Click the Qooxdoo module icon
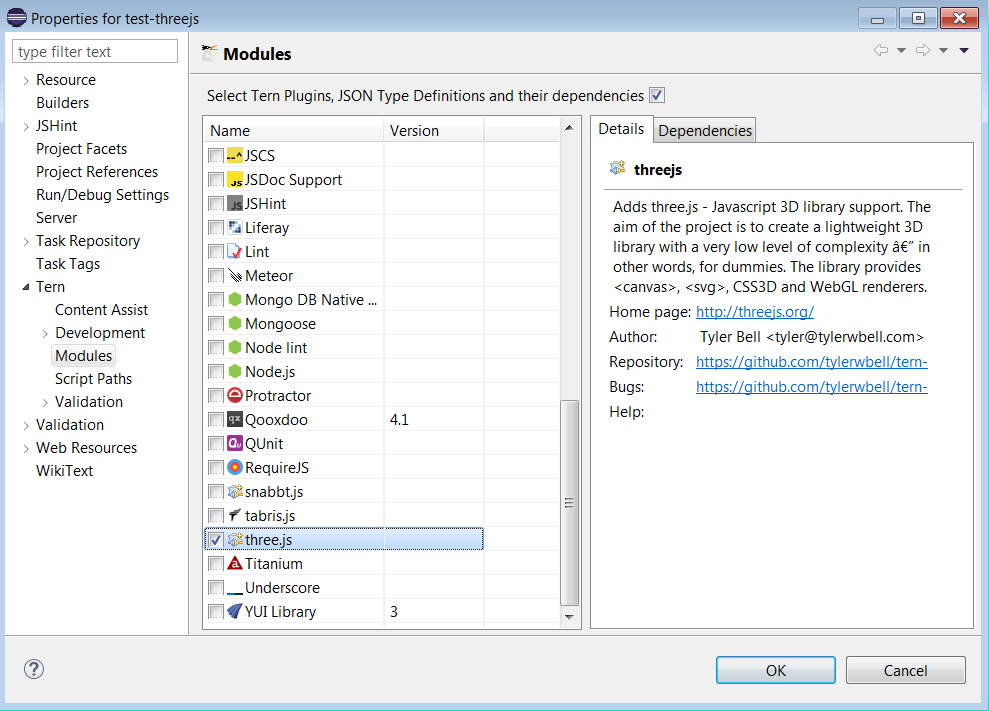The height and width of the screenshot is (711, 989). pos(235,420)
